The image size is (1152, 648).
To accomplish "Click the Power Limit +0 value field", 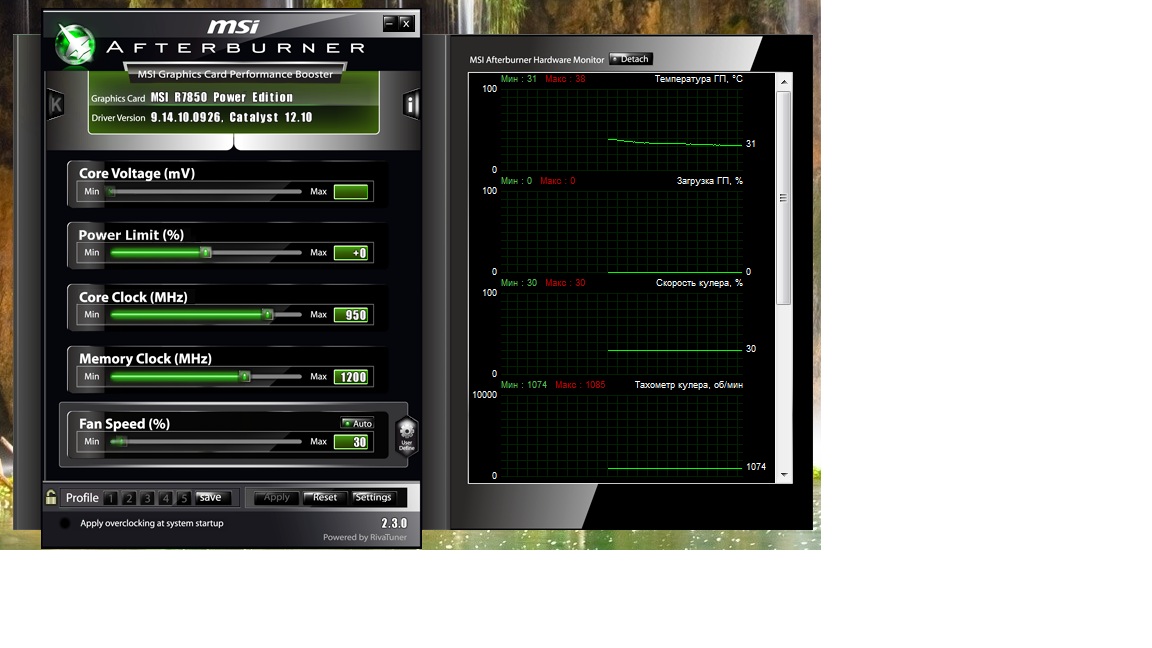I will (351, 253).
